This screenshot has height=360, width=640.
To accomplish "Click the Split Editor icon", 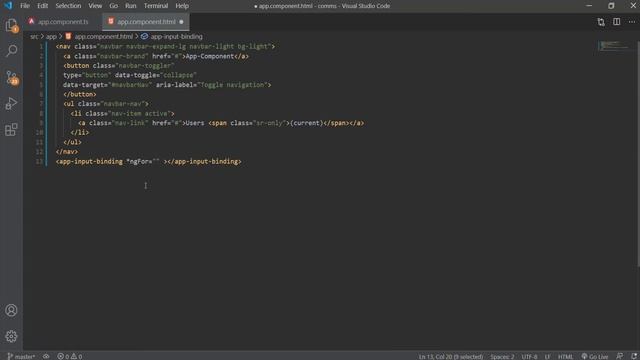I will point(616,22).
